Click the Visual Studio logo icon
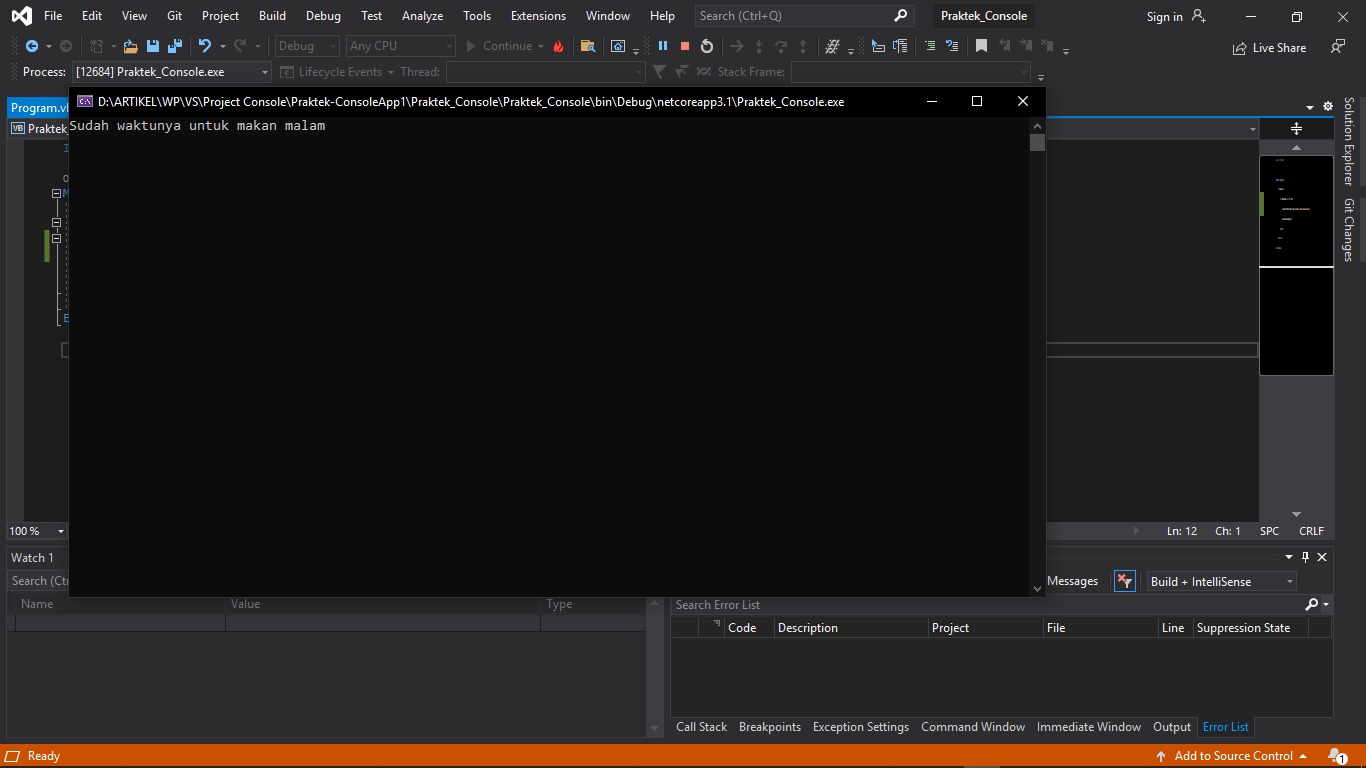Image resolution: width=1366 pixels, height=768 pixels. click(21, 16)
